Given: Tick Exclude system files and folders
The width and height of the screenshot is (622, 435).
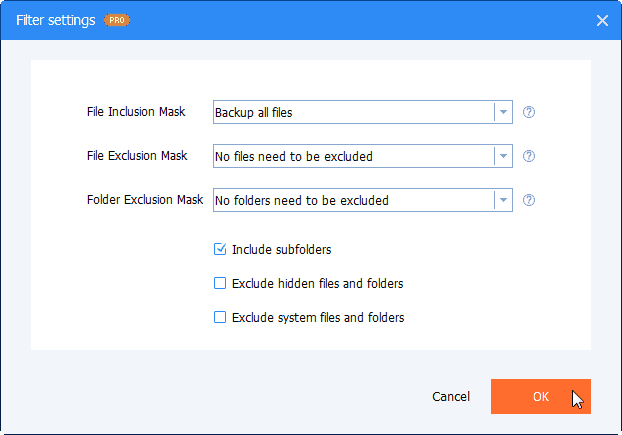Looking at the screenshot, I should [x=221, y=317].
